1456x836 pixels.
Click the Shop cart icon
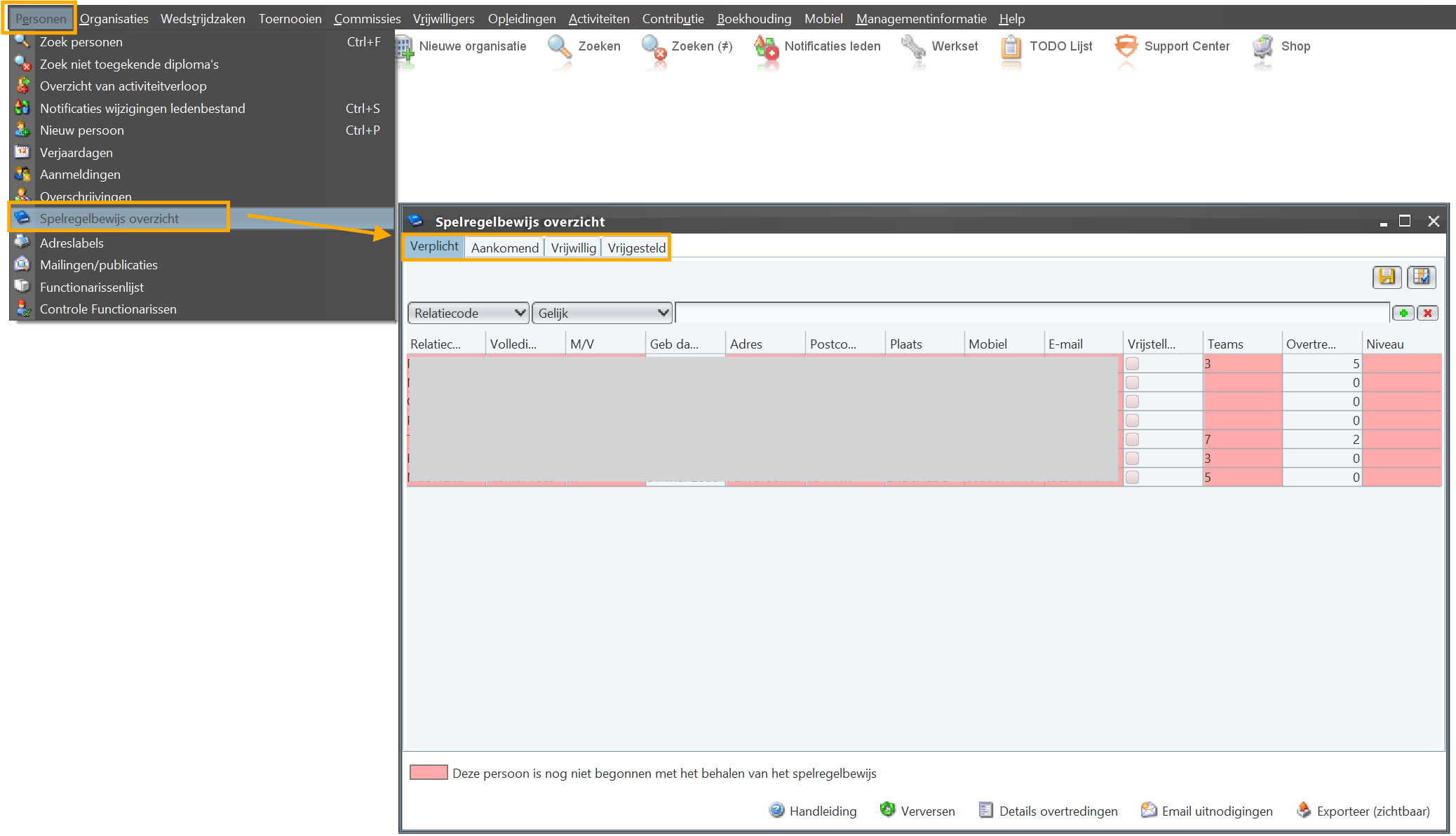pos(1262,47)
